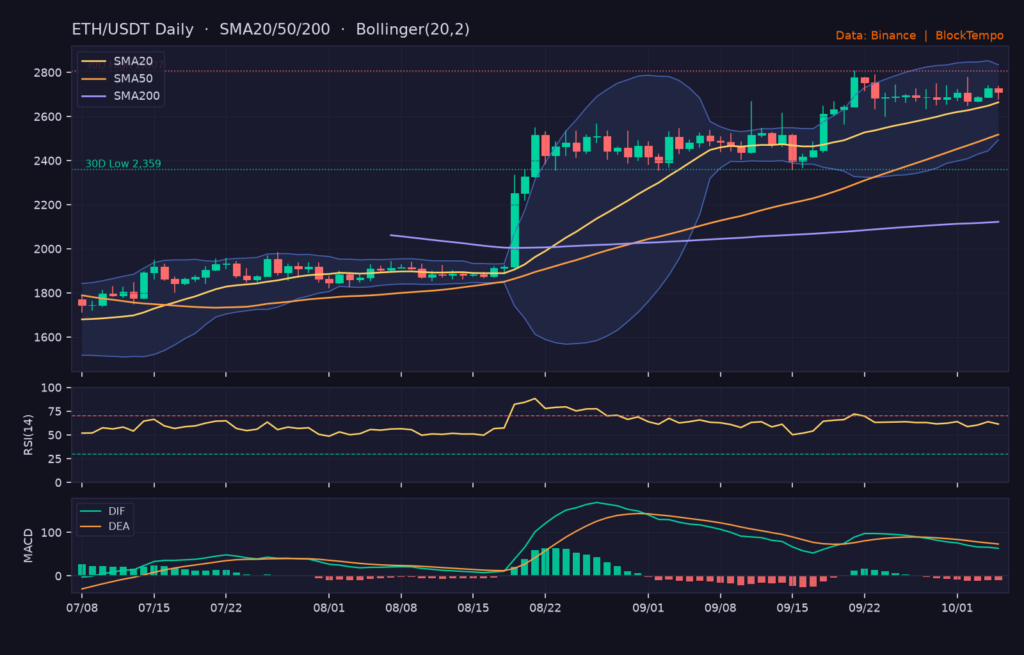Click the 2600 price axis label

click(48, 117)
